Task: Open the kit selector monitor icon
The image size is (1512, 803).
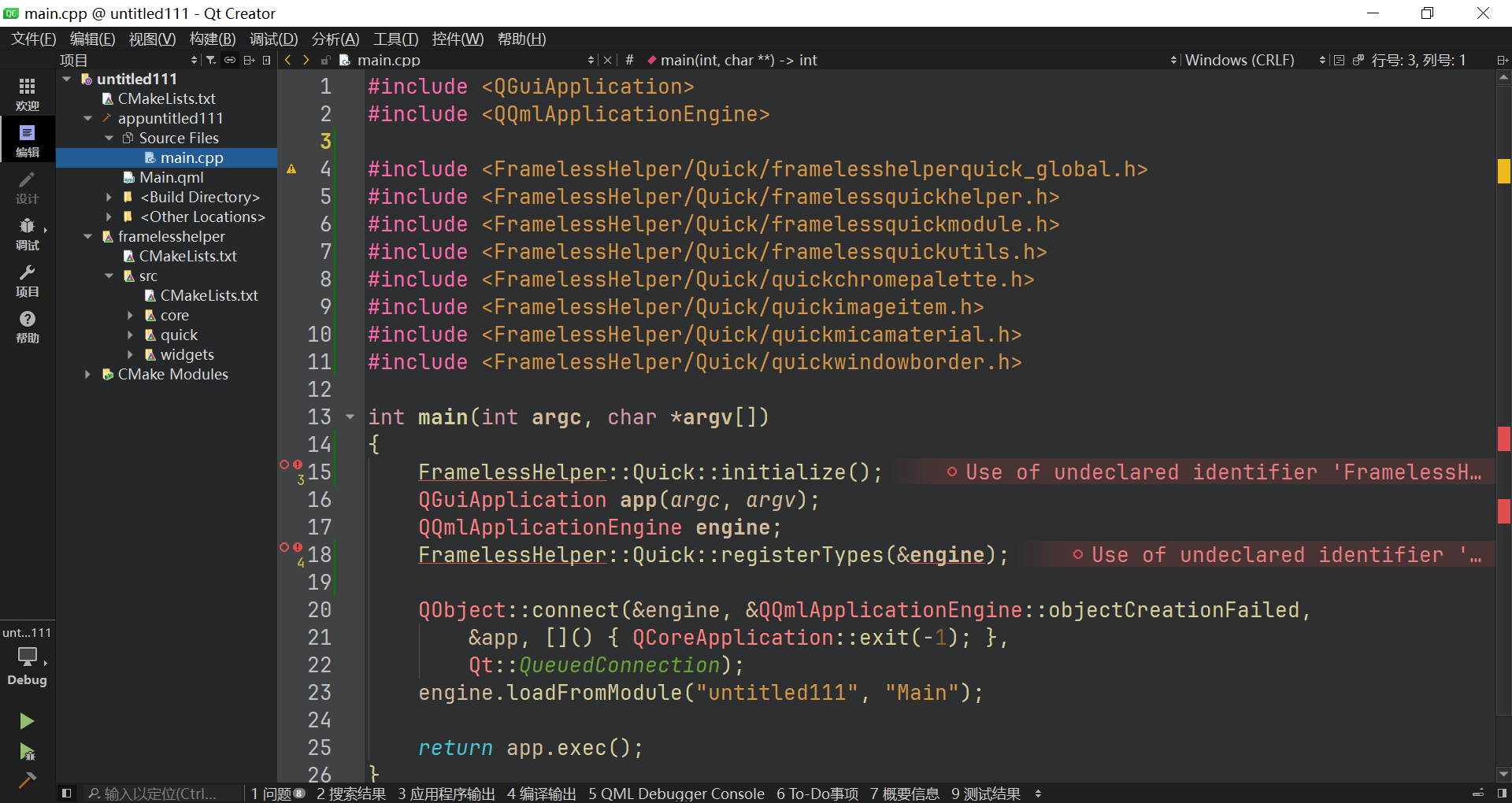Action: point(28,656)
